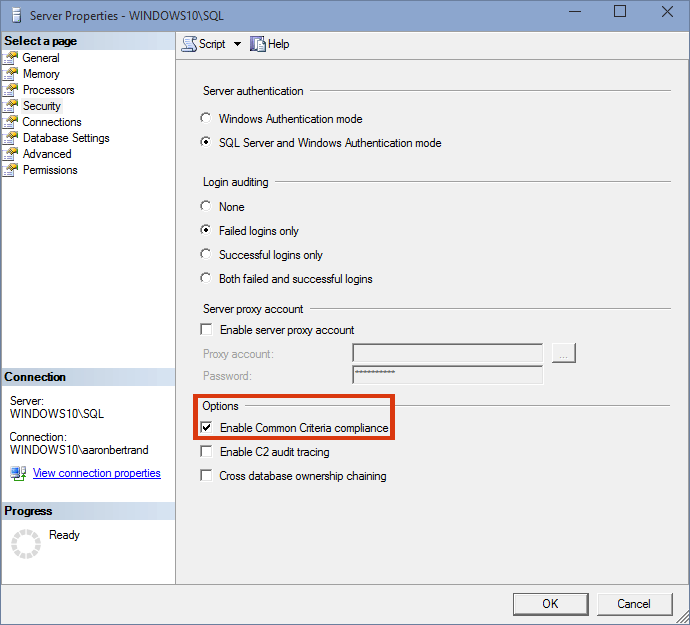Choose Failed logins only option
The image size is (690, 625).
206,230
